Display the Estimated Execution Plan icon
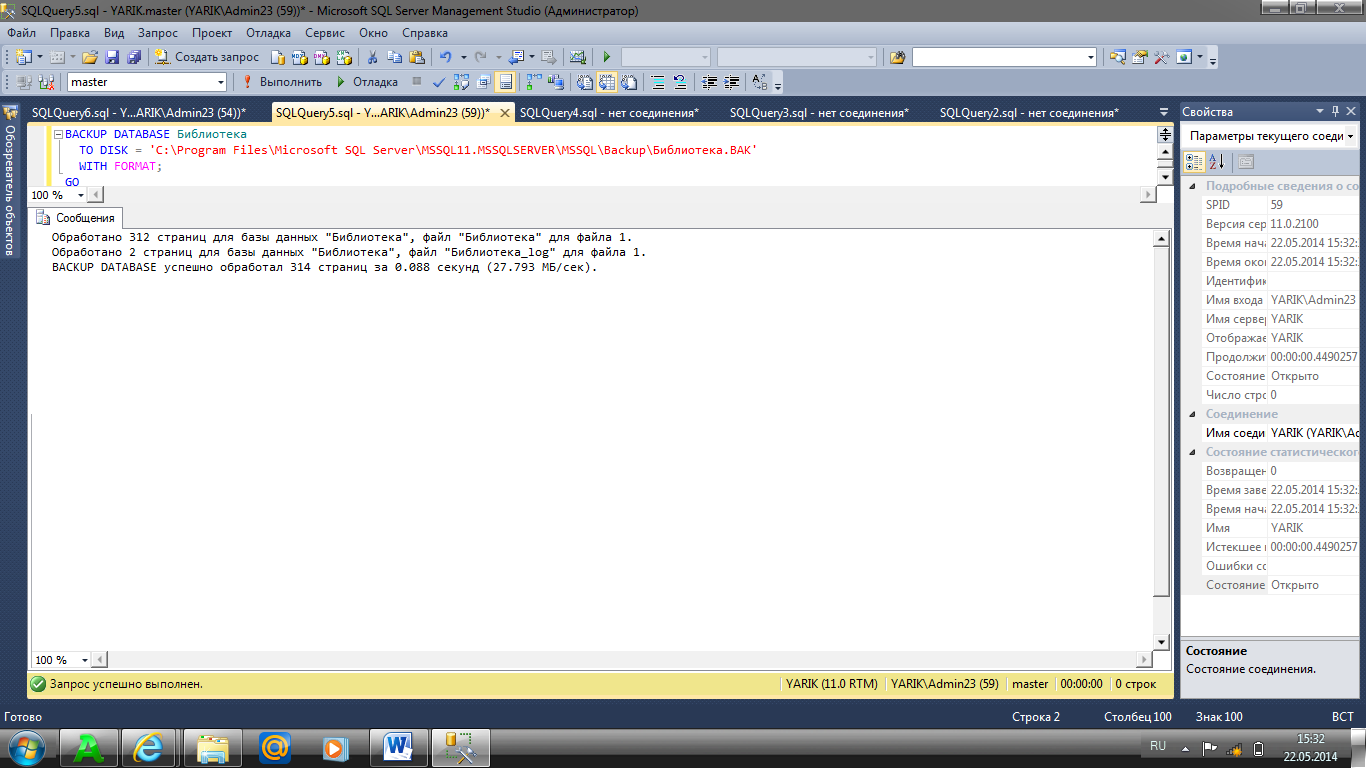1366x768 pixels. (x=461, y=82)
